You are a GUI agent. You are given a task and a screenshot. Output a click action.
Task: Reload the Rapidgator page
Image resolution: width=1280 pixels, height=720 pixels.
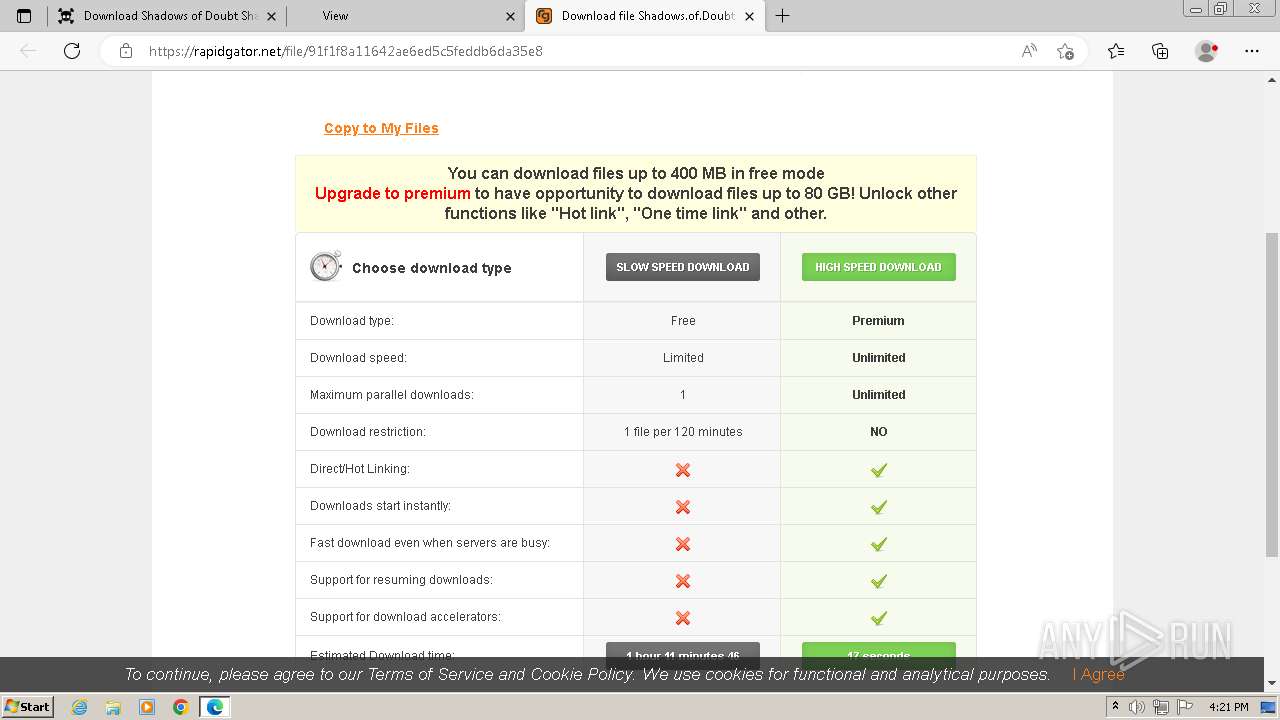(72, 51)
